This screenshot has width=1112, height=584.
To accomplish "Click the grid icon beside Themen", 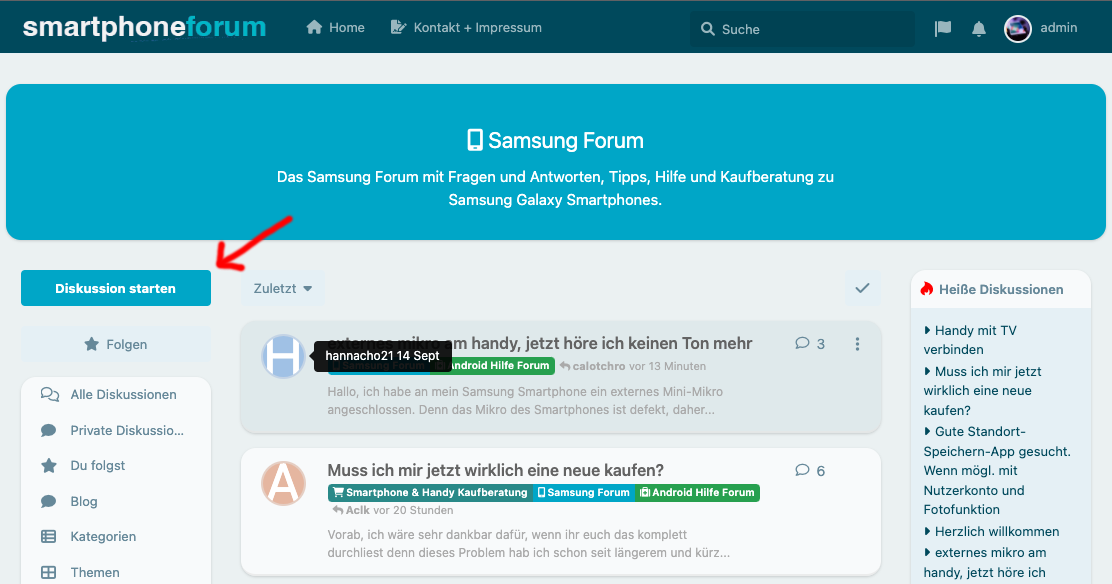I will pyautogui.click(x=49, y=572).
